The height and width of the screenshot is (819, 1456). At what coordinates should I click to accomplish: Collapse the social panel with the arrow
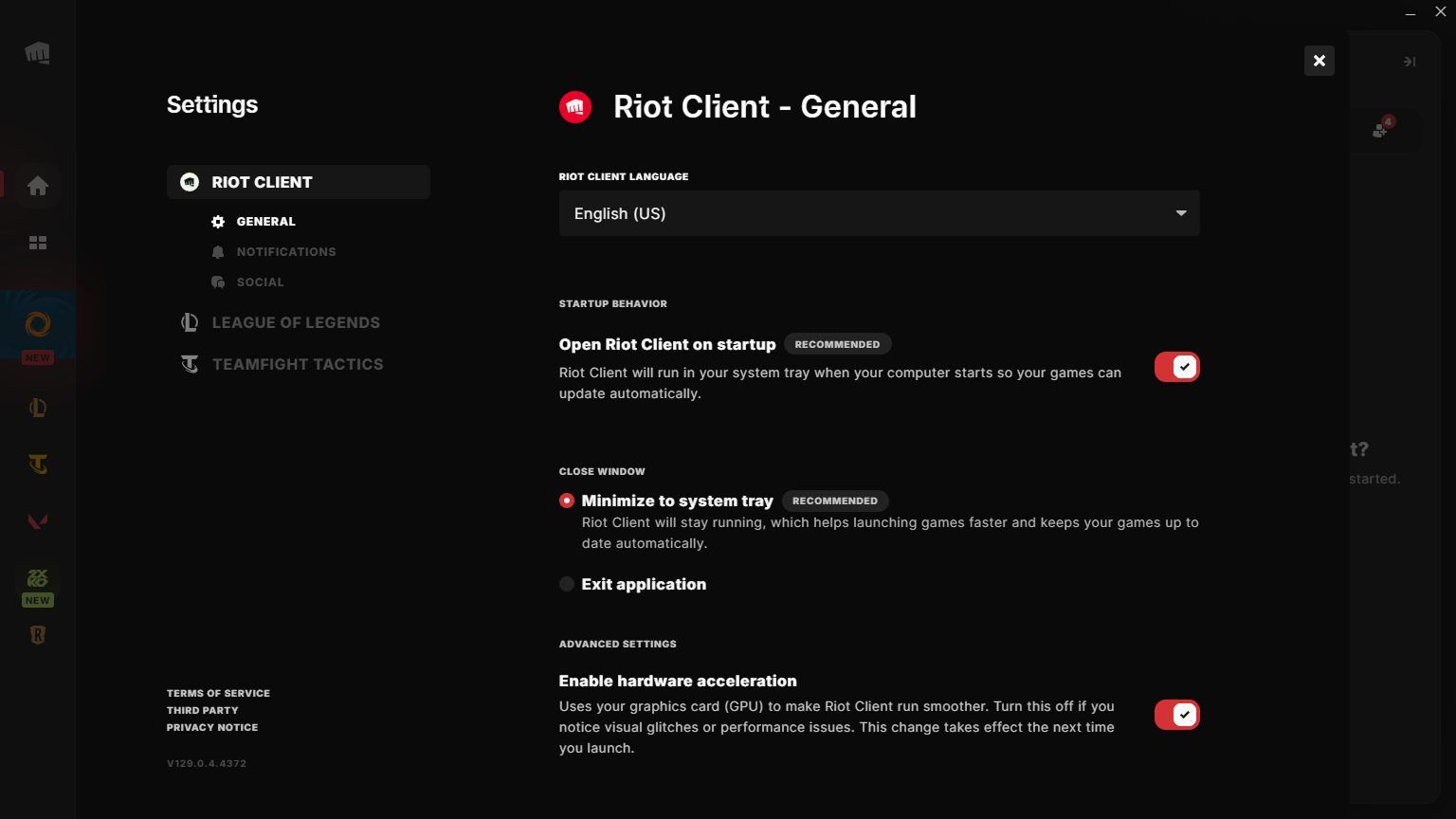tap(1410, 61)
